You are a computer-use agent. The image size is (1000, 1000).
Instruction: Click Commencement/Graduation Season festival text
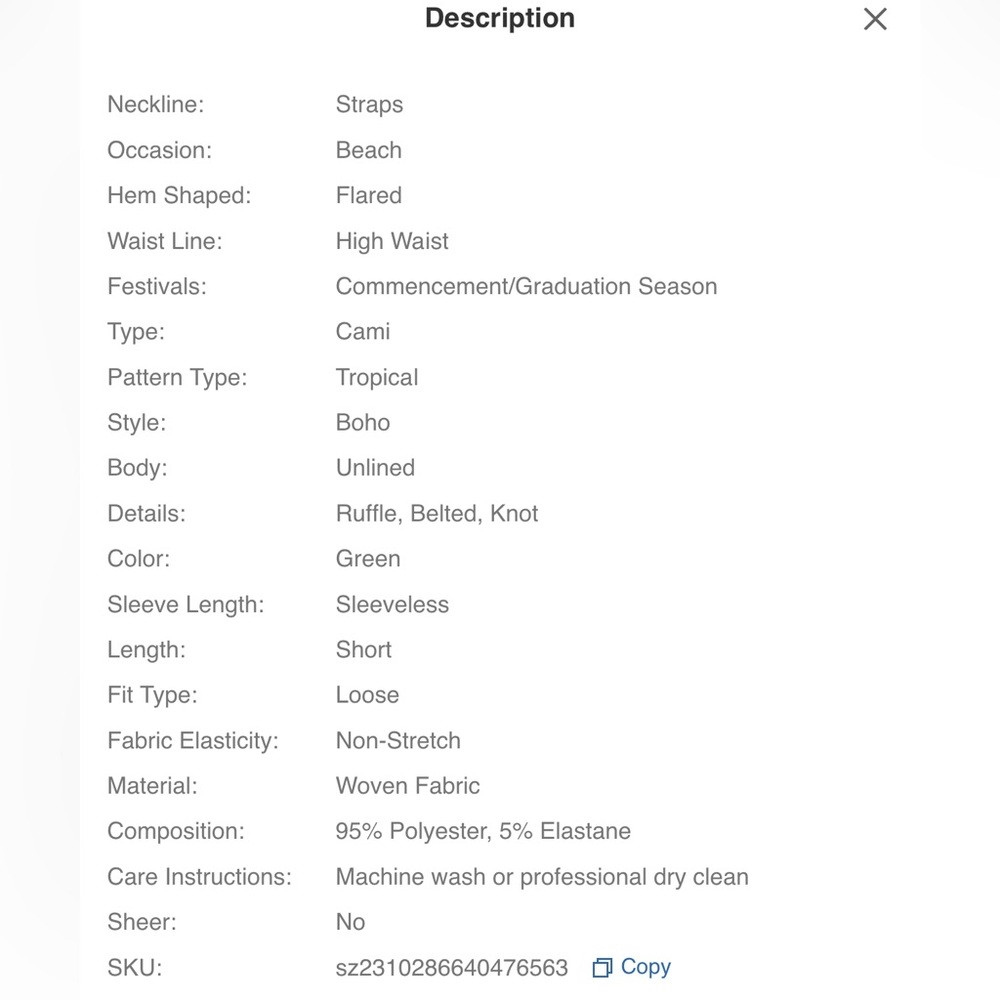tap(526, 286)
